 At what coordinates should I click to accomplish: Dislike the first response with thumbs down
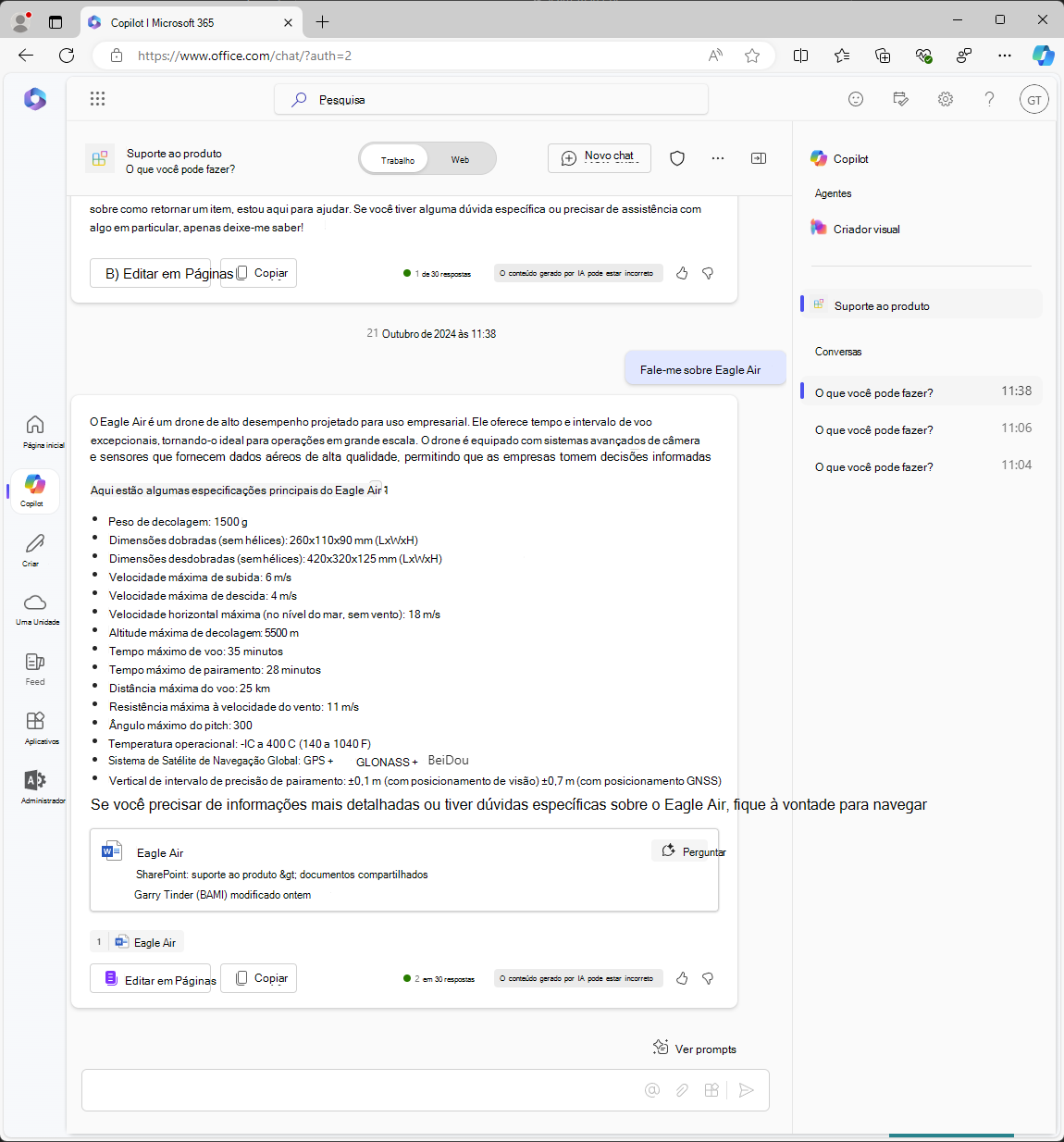tap(708, 273)
